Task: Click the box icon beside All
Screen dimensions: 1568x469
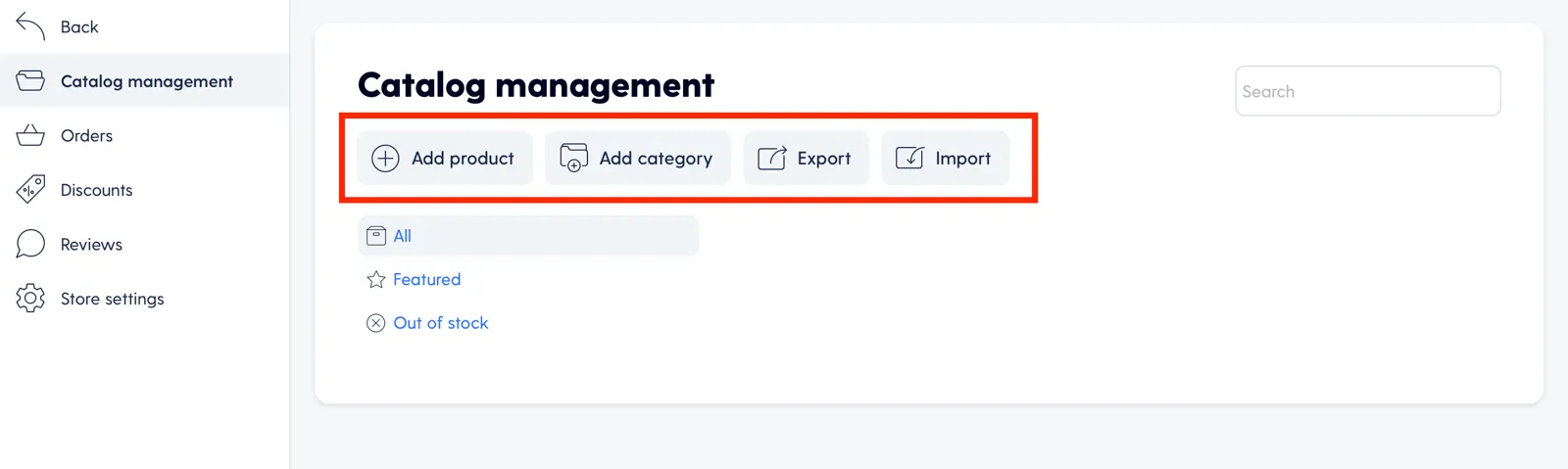Action: (x=376, y=236)
